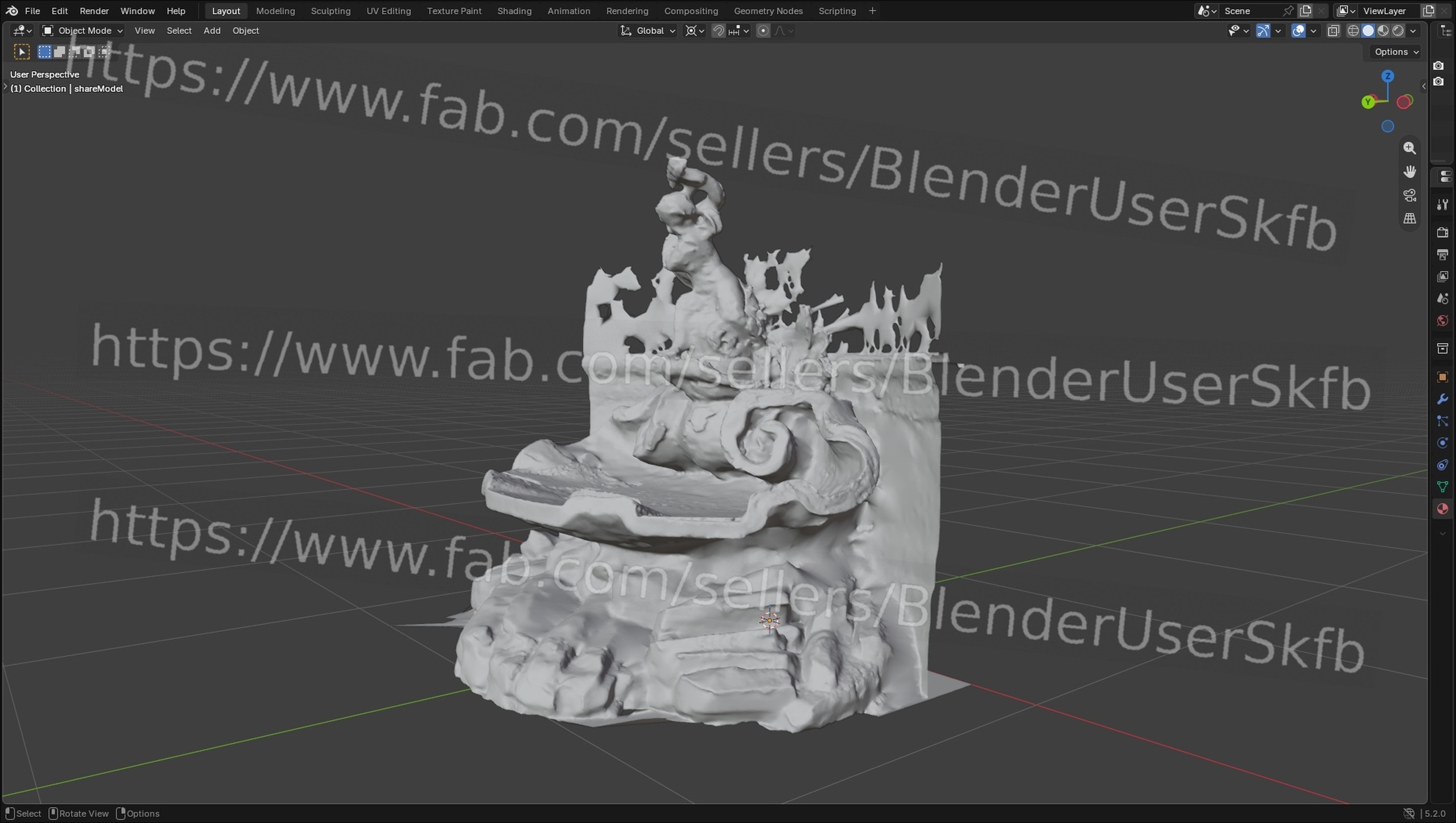This screenshot has width=1456, height=823.
Task: Open the Object Constraints properties tab
Action: [1442, 465]
